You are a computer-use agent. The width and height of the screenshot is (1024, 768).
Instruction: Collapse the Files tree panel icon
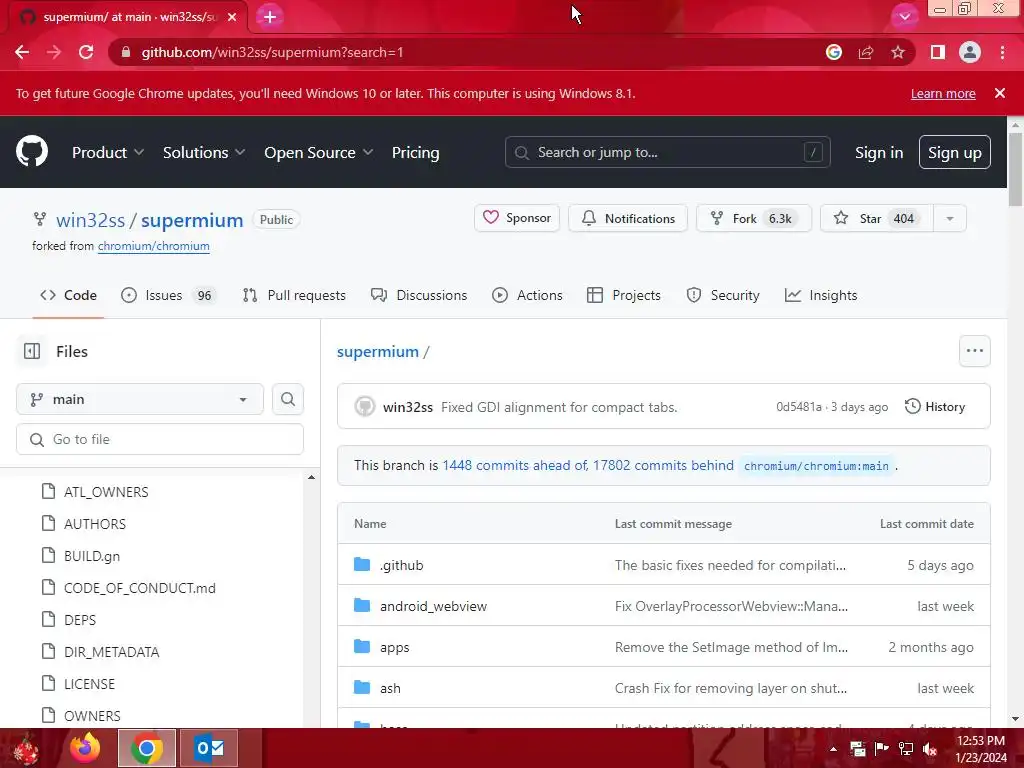(32, 351)
